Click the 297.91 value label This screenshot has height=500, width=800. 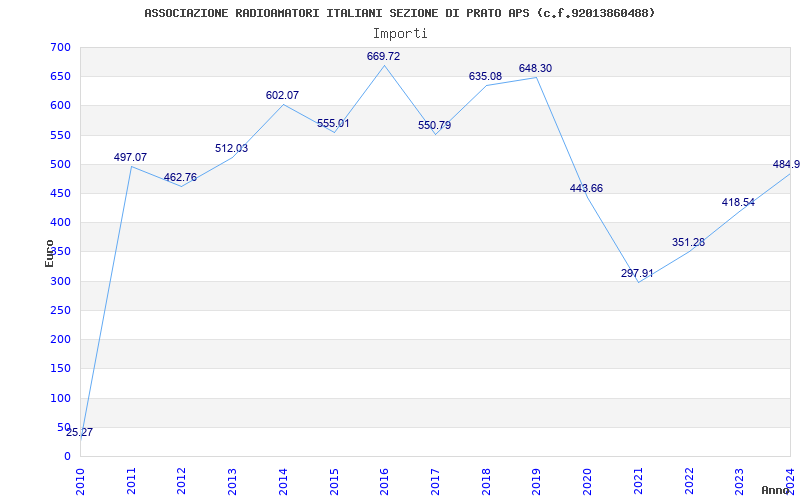[x=637, y=273]
